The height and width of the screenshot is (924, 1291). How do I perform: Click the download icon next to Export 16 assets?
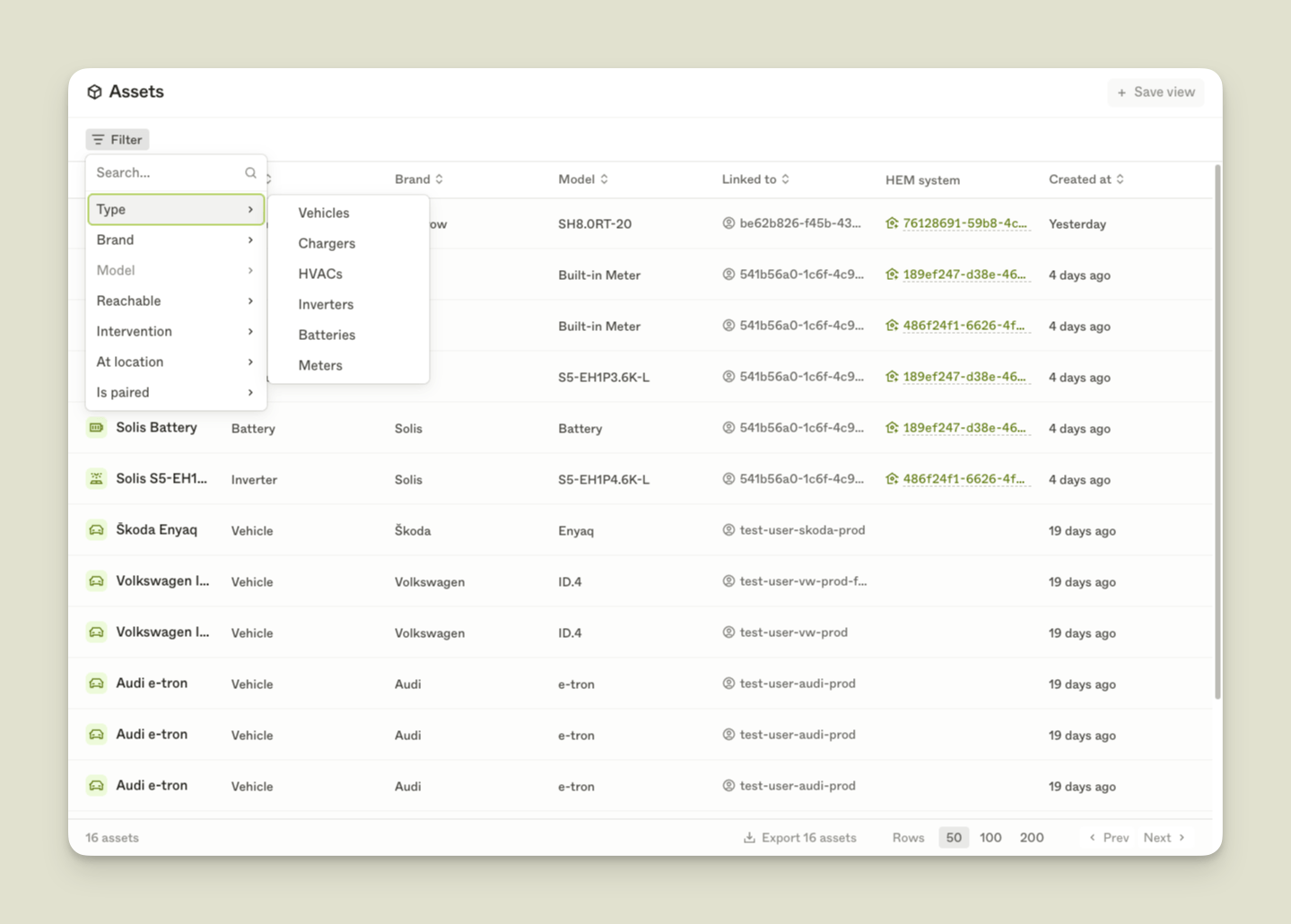point(748,836)
